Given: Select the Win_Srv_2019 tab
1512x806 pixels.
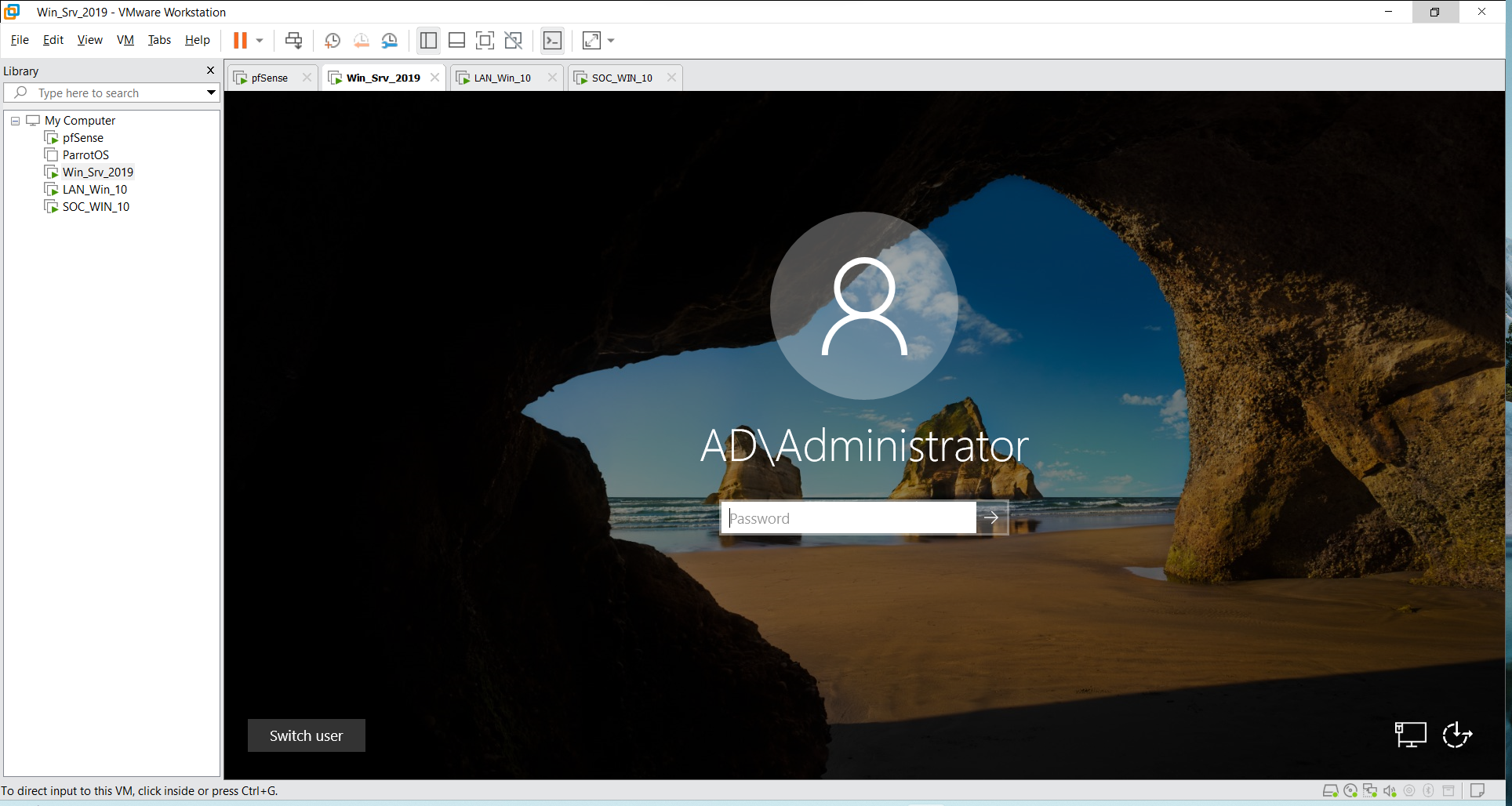Looking at the screenshot, I should point(383,78).
